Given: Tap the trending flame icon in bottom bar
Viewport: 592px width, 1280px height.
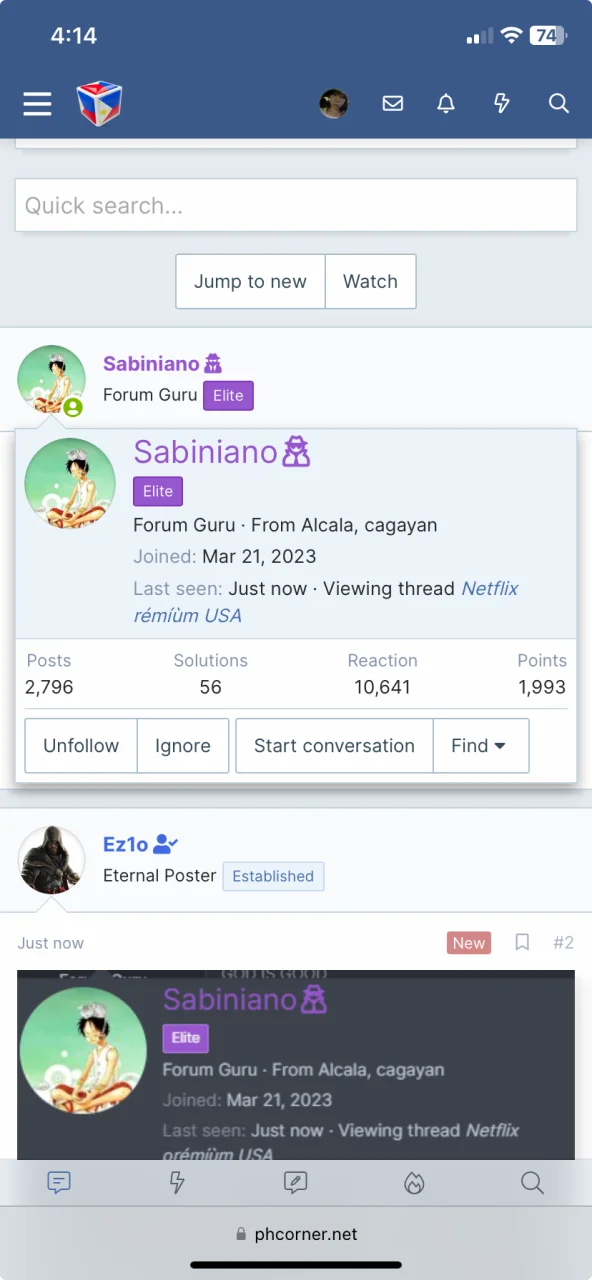Looking at the screenshot, I should [414, 1183].
